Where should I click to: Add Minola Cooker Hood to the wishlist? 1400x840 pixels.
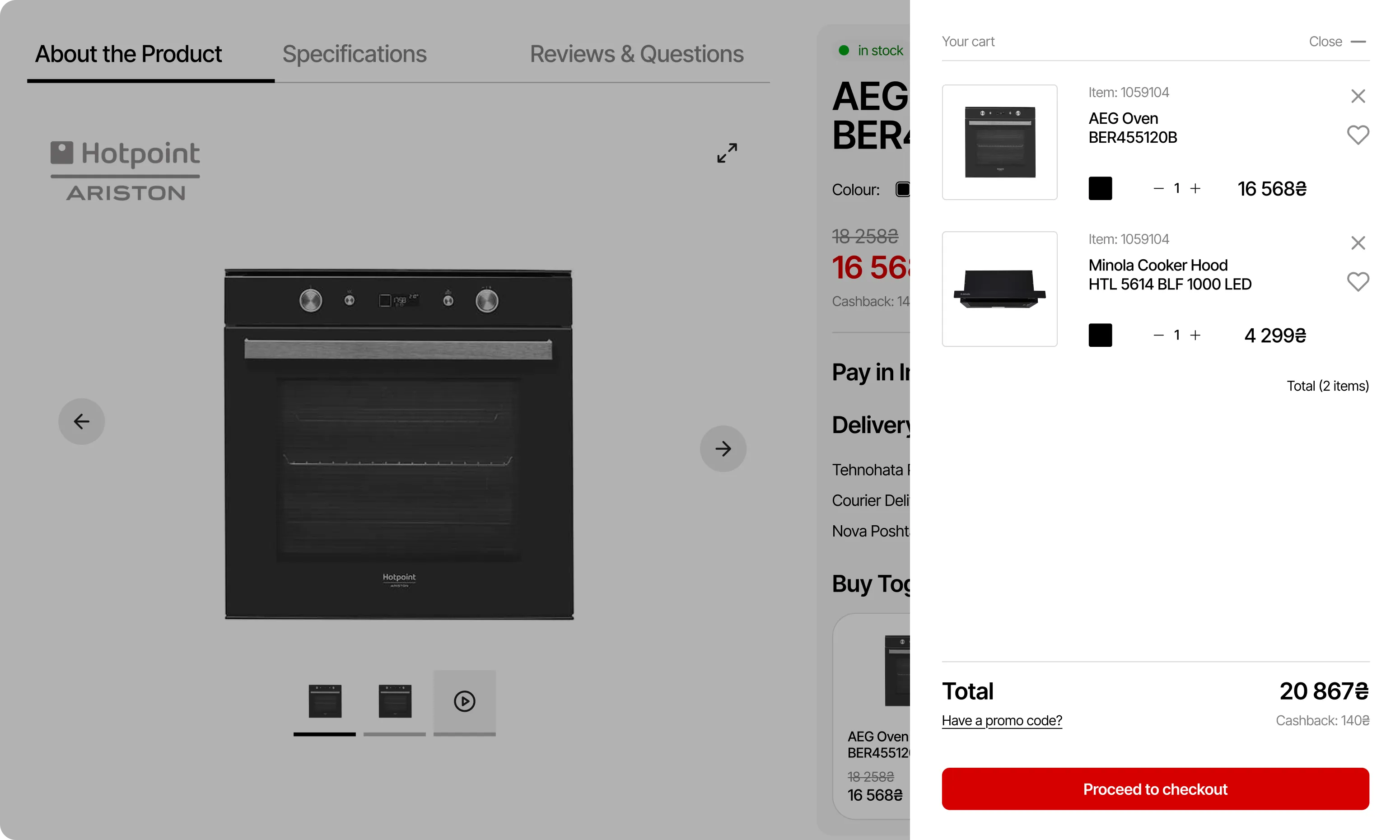point(1358,281)
